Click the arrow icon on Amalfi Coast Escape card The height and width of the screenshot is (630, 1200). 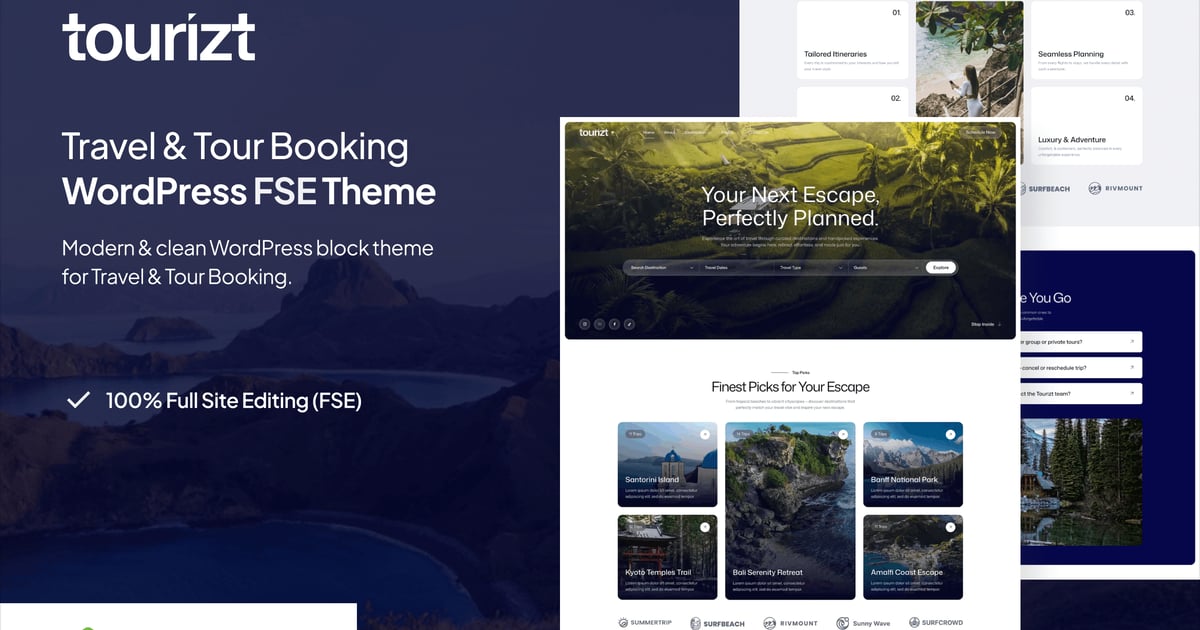click(x=950, y=527)
